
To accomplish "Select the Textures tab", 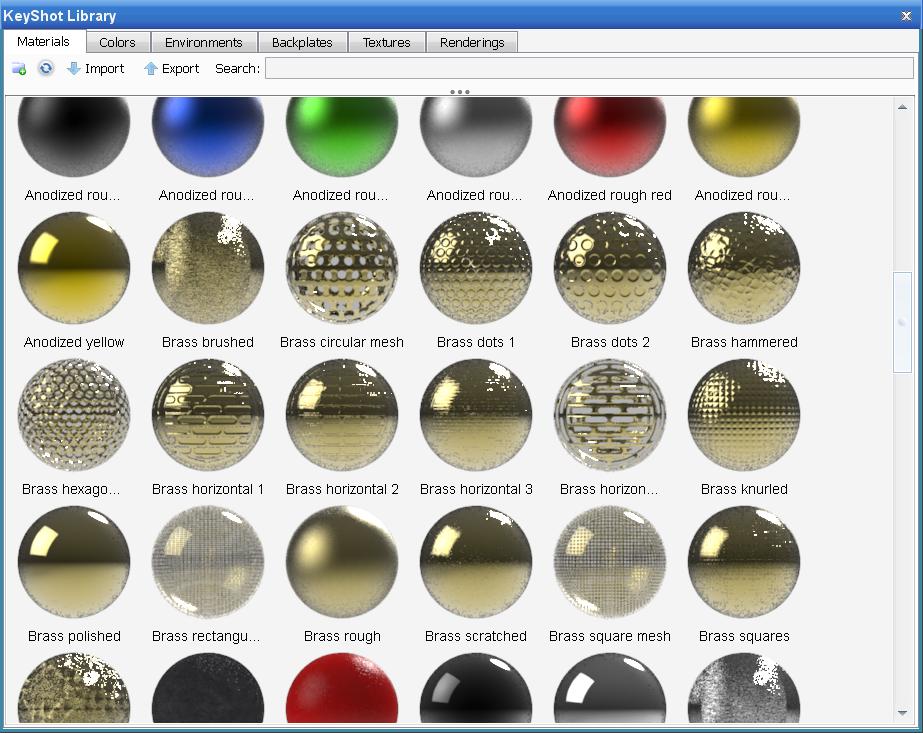I will [x=386, y=42].
